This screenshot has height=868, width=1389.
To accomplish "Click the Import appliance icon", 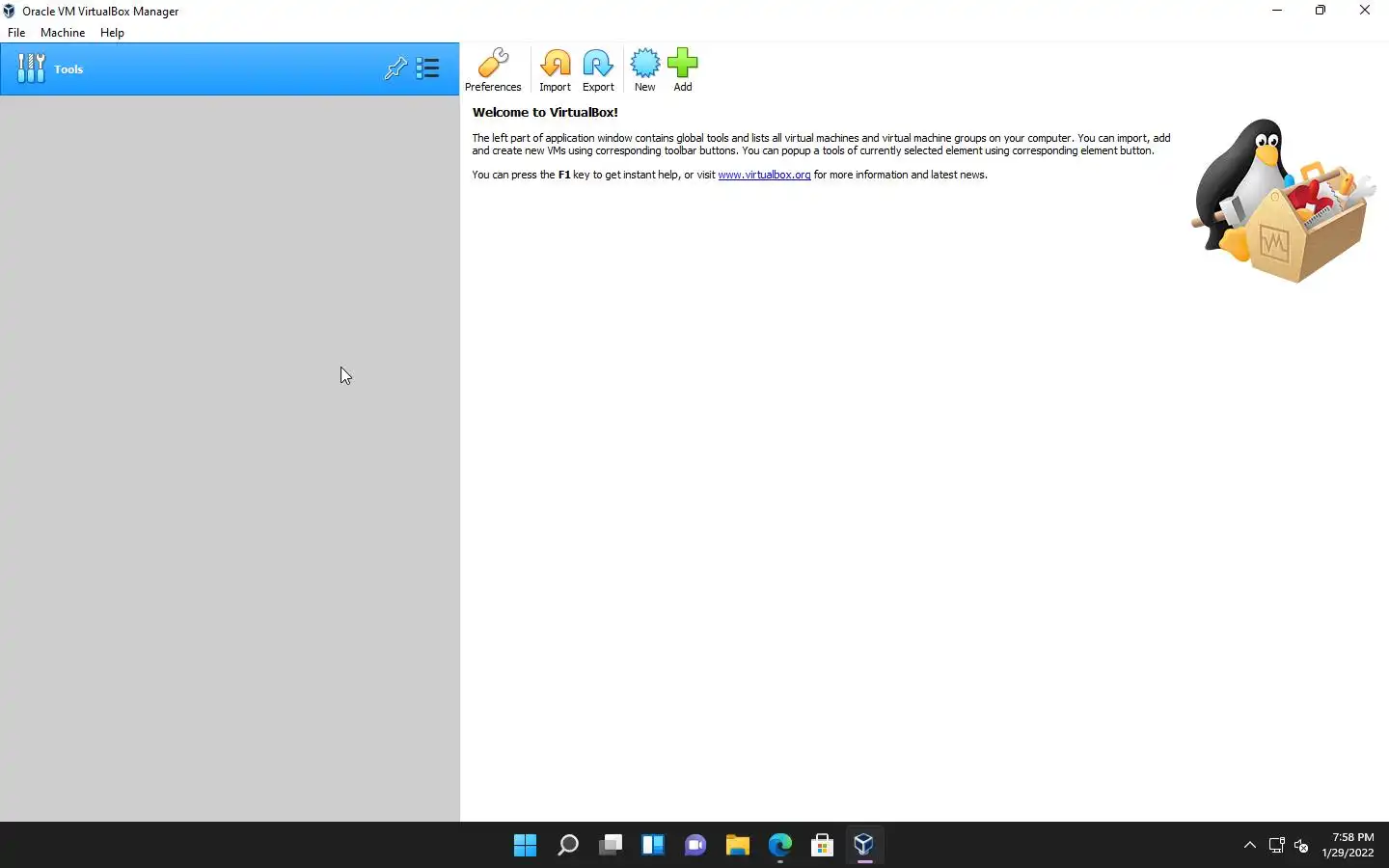I will click(x=555, y=69).
